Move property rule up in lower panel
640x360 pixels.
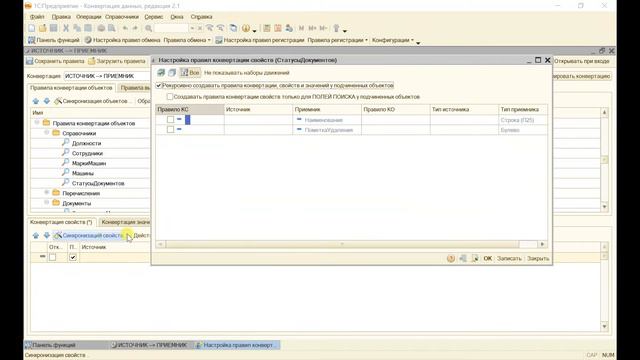36,236
